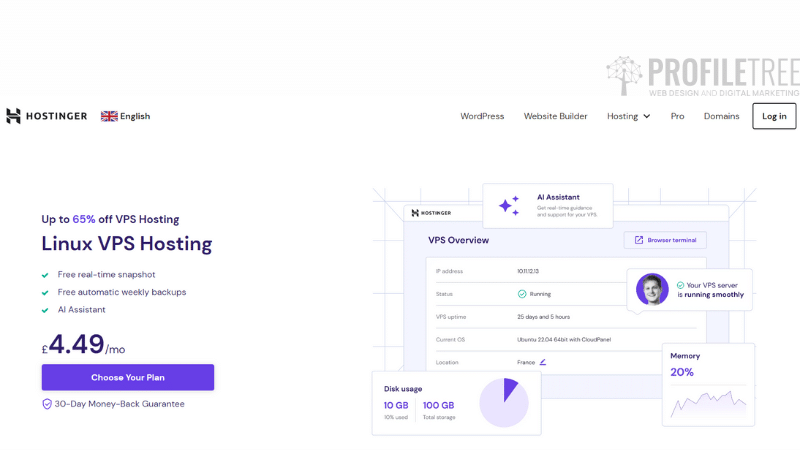Click the Hosting chevron arrow

coord(647,116)
